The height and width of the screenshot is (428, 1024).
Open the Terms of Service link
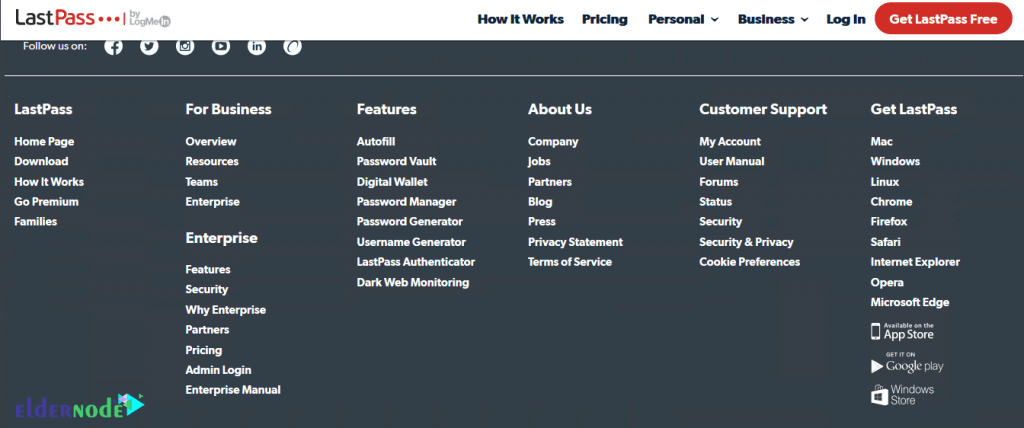click(570, 262)
